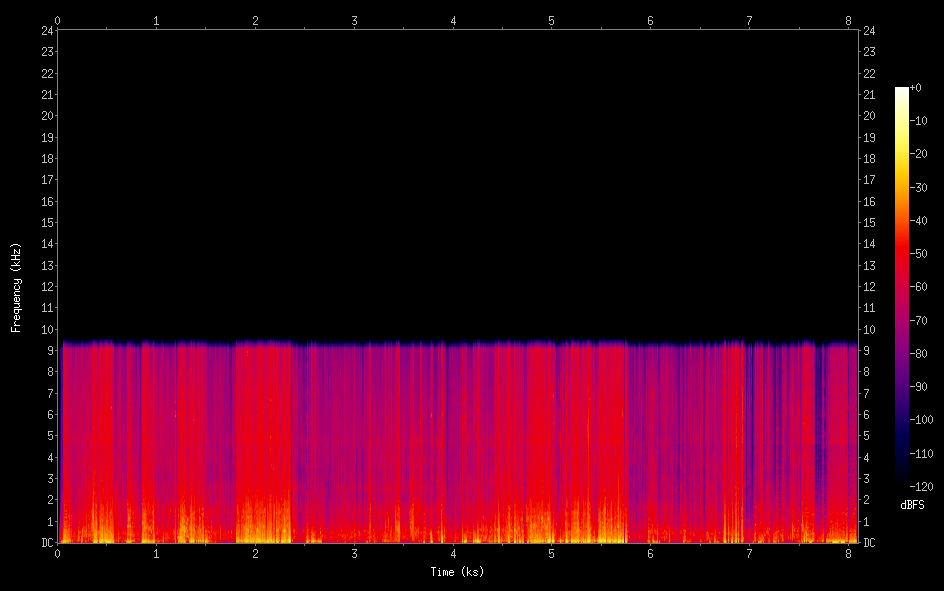
Task: Select the 4 ks tick on the bottom time axis
Action: click(x=454, y=553)
